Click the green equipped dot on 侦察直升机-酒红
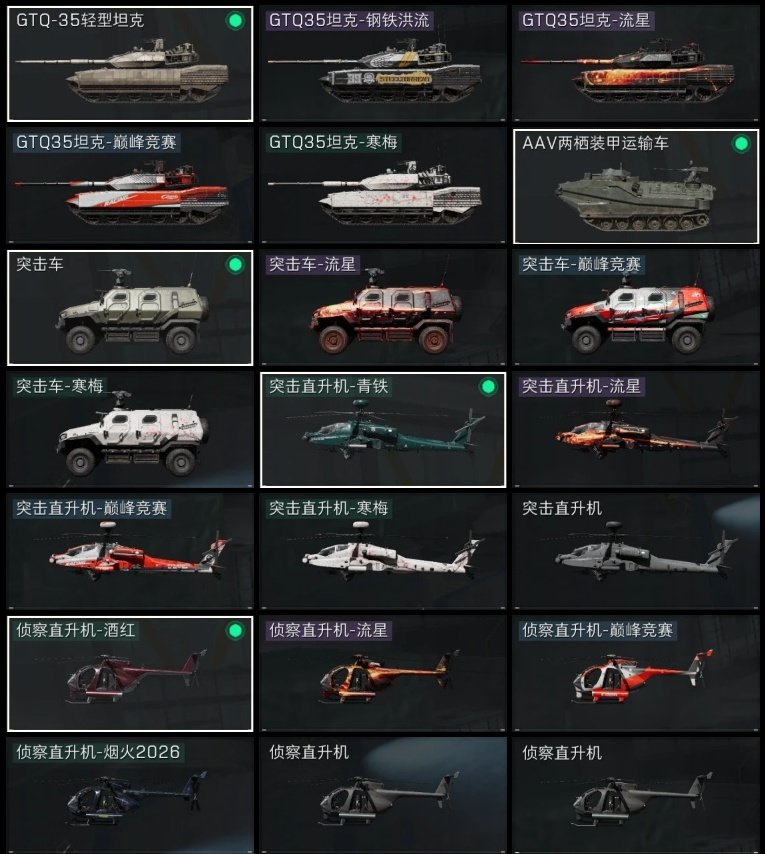Image resolution: width=765 pixels, height=854 pixels. point(235,631)
